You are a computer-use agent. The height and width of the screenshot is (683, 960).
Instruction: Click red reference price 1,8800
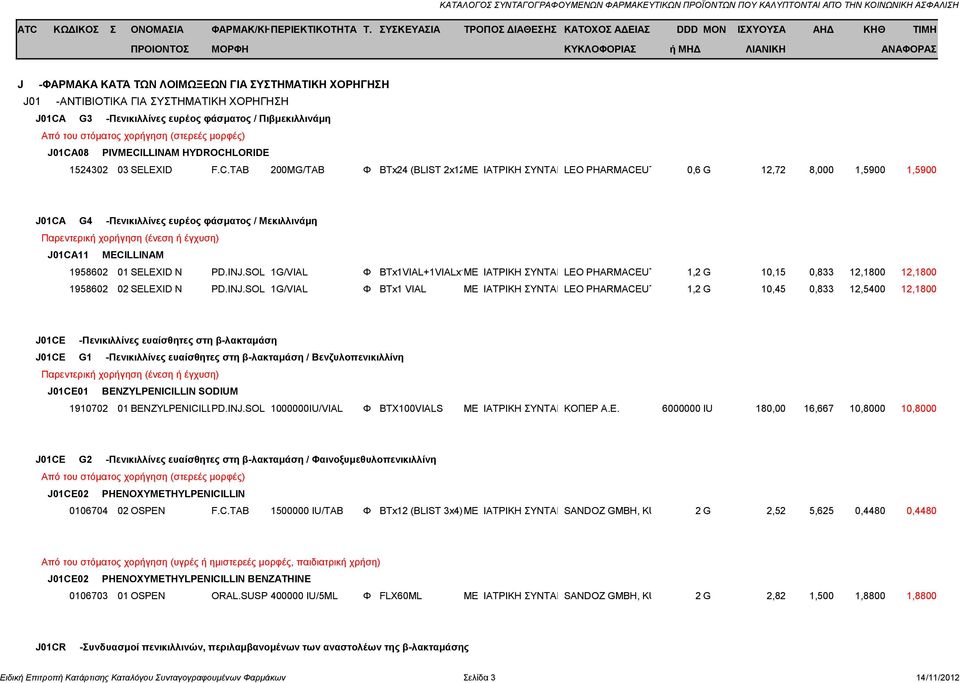(921, 596)
